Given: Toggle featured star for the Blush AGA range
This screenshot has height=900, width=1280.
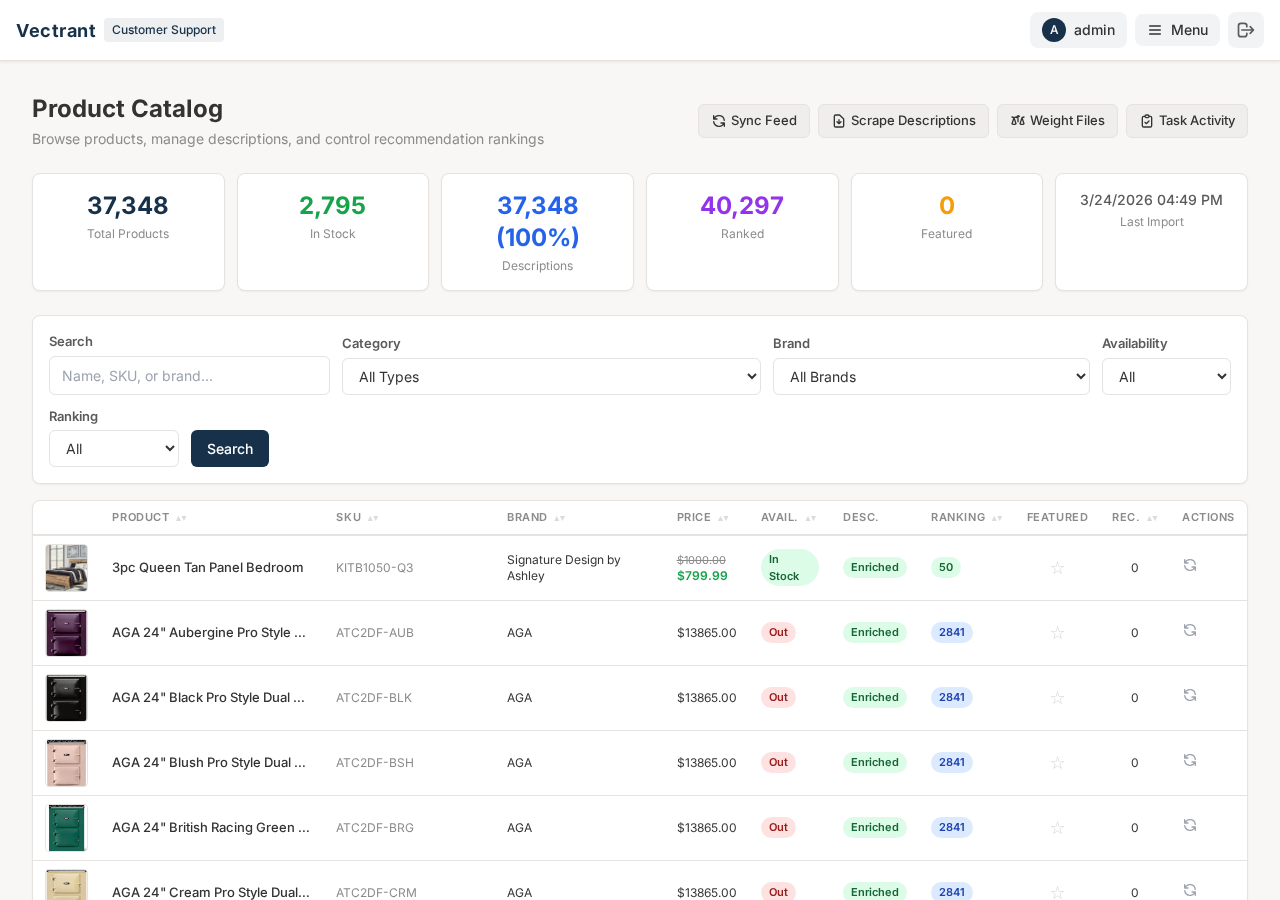Looking at the screenshot, I should (1057, 762).
